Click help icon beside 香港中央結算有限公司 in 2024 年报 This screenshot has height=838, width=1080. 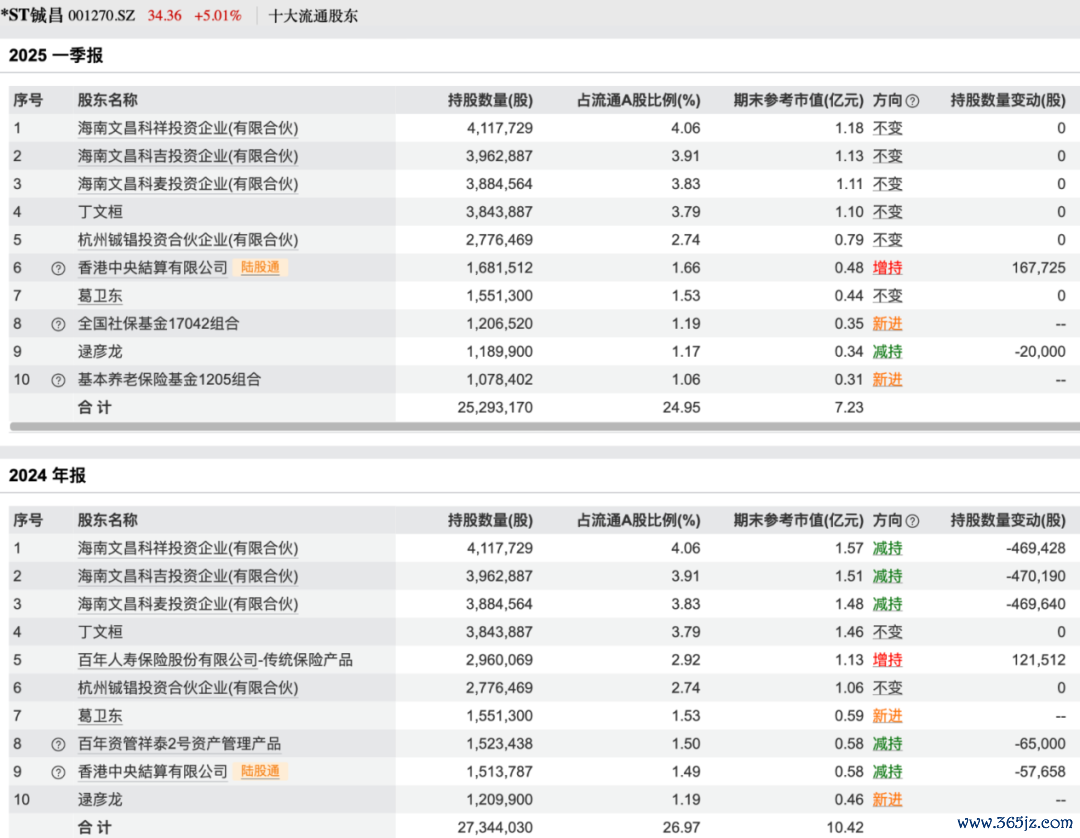click(x=58, y=772)
